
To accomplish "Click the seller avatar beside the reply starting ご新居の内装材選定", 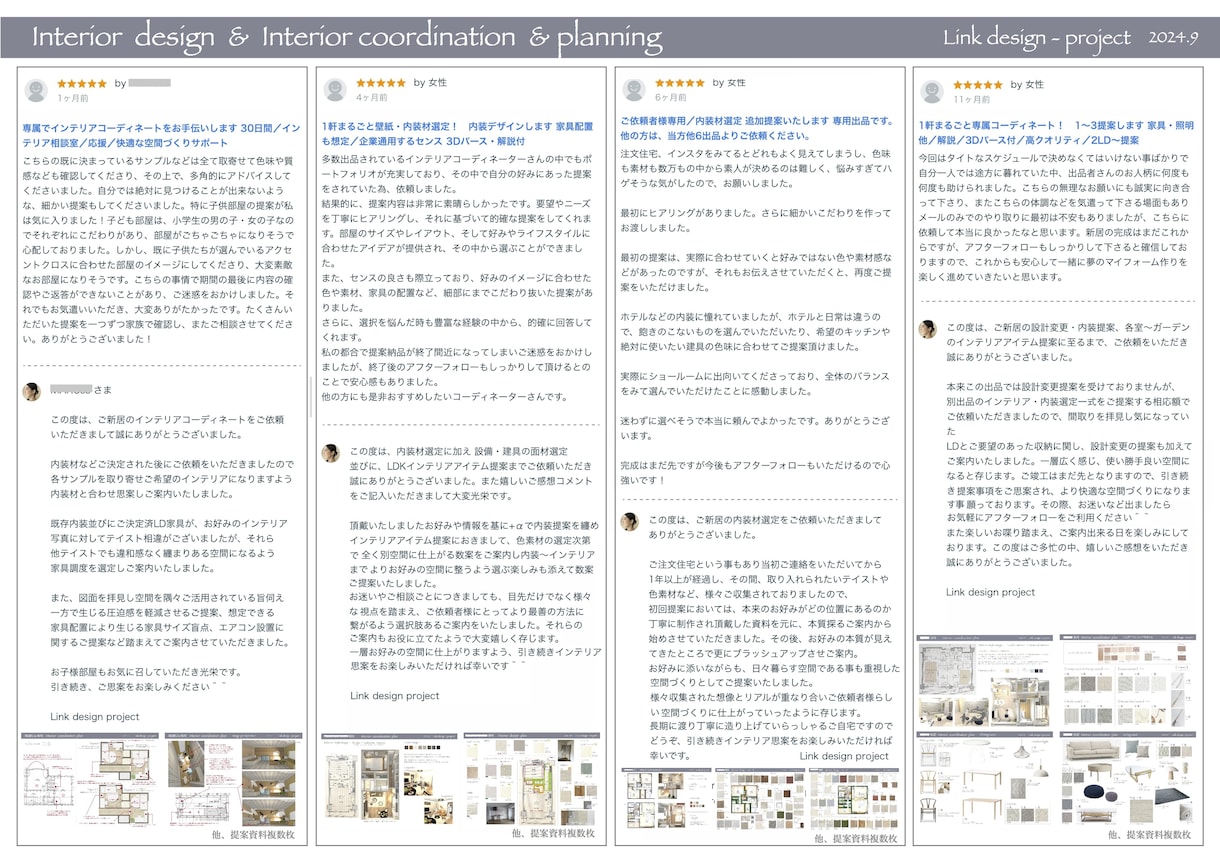I will click(x=630, y=522).
